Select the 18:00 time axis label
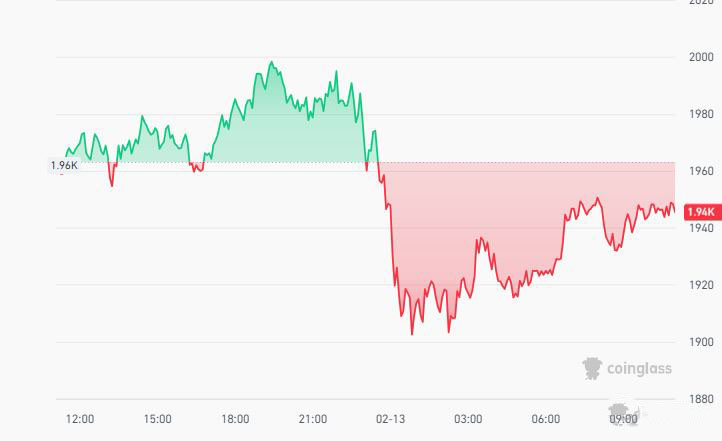Screen dimensions: 722x441 pos(235,419)
